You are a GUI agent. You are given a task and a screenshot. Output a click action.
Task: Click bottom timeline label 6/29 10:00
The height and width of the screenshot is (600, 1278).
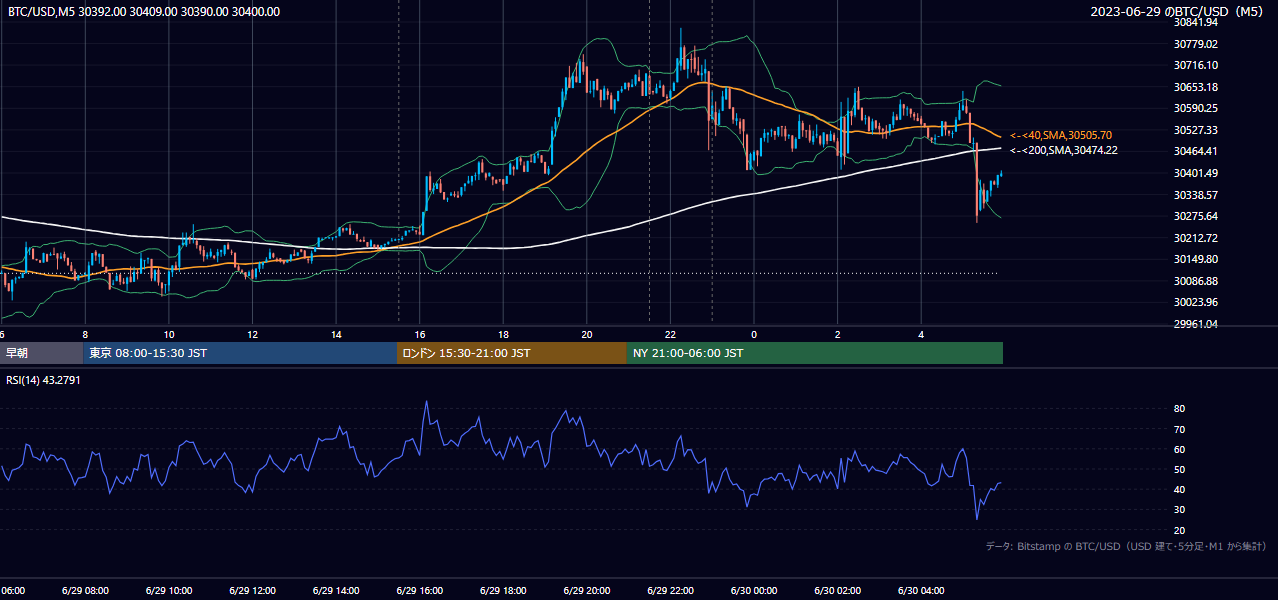pyautogui.click(x=168, y=591)
